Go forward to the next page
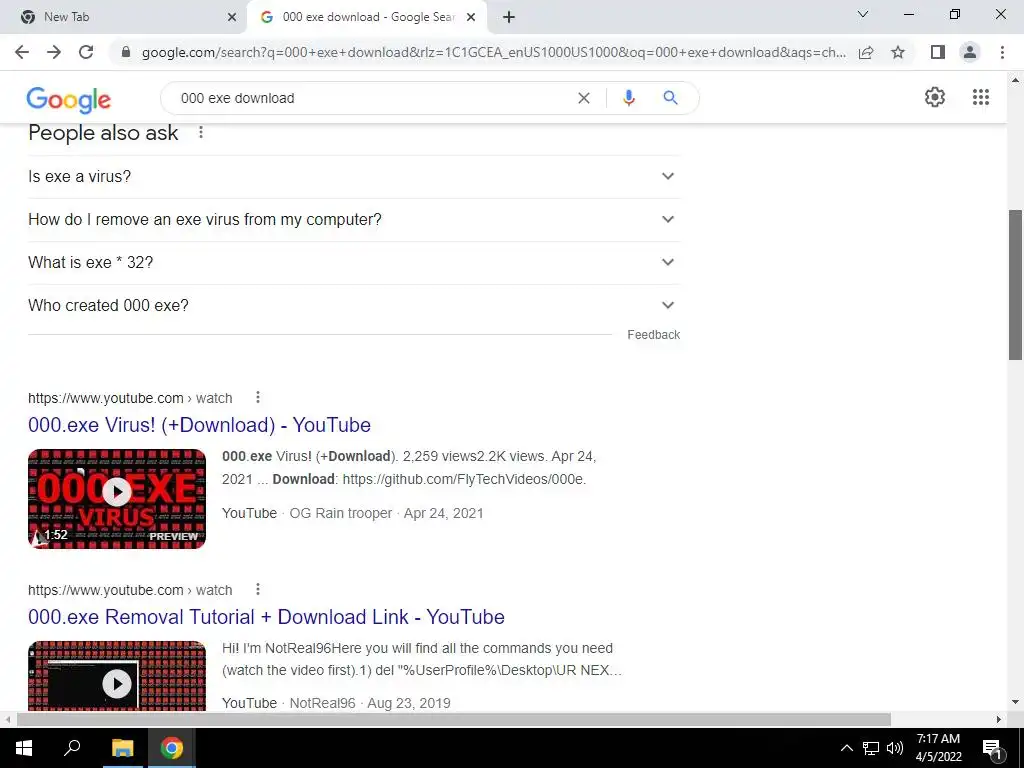Image resolution: width=1024 pixels, height=768 pixels. pos(54,52)
